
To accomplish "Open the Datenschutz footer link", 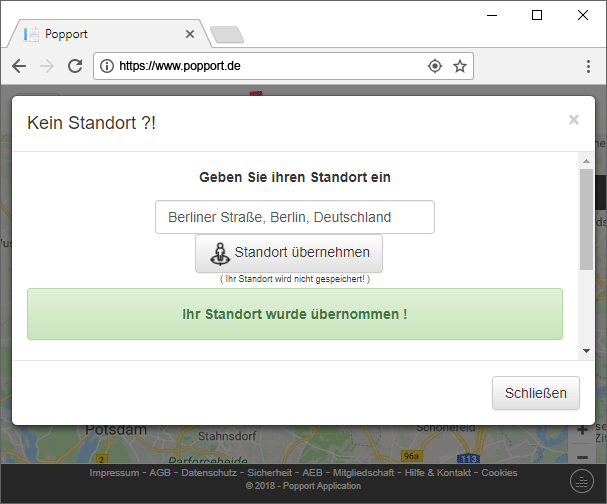I will pos(208,473).
